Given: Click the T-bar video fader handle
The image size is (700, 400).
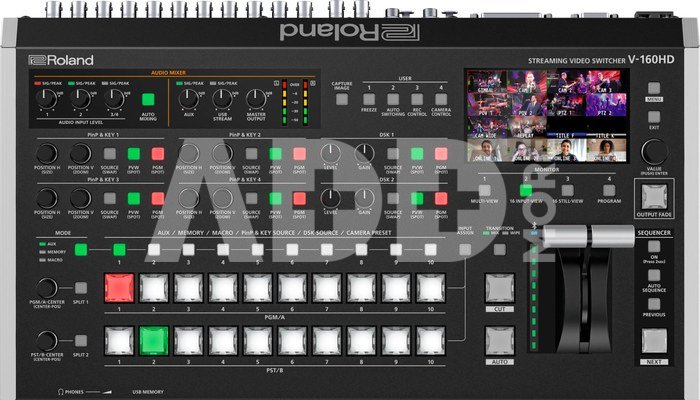Looking at the screenshot, I should click(x=588, y=236).
